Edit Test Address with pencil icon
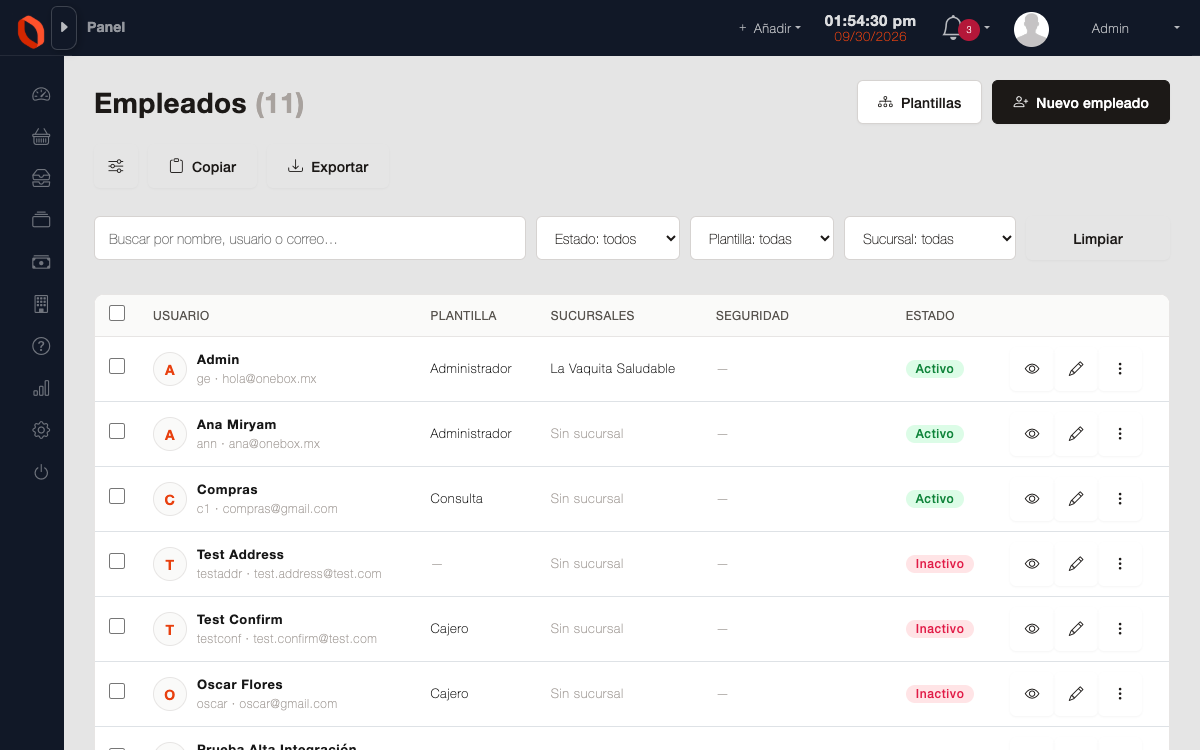This screenshot has height=750, width=1200. point(1076,564)
